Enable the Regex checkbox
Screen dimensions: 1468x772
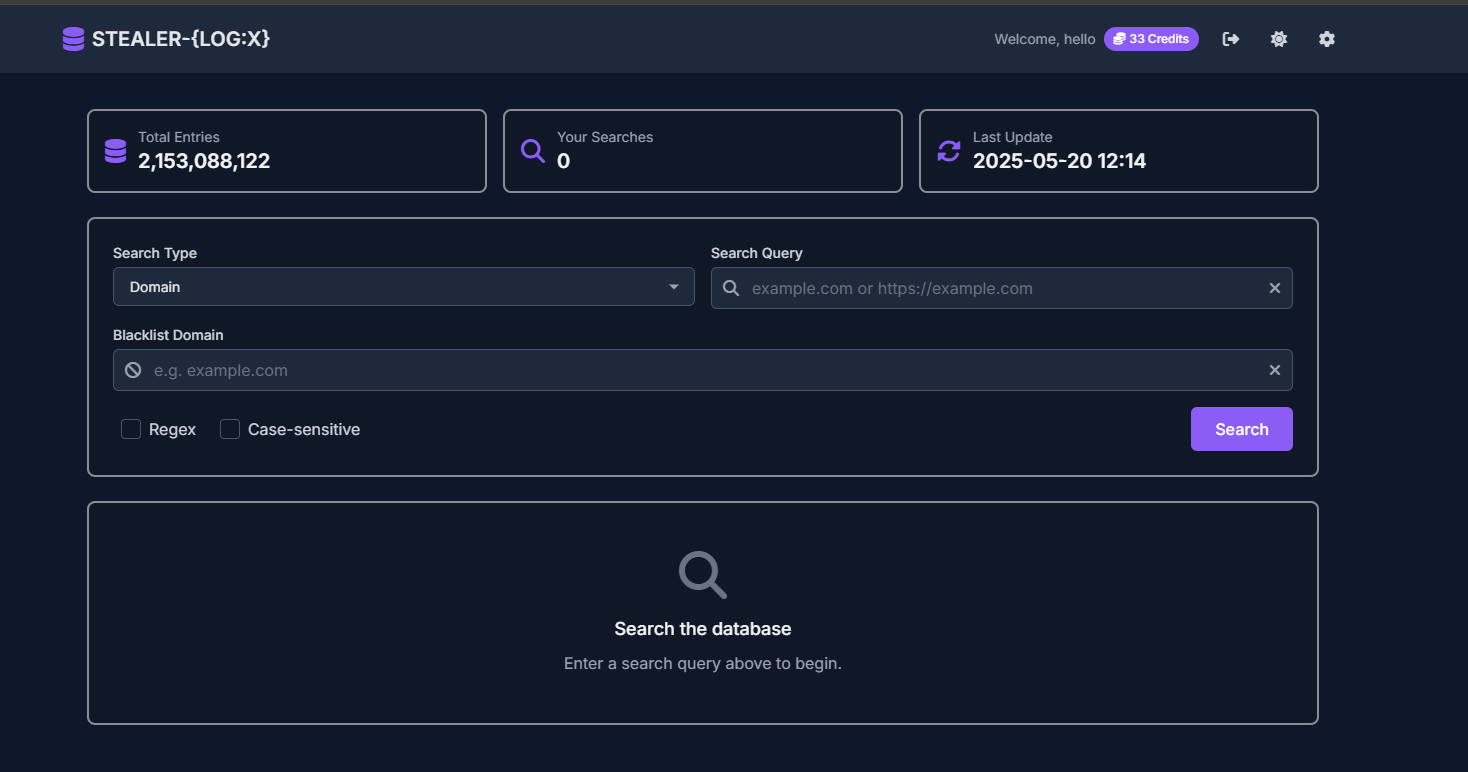[x=131, y=429]
